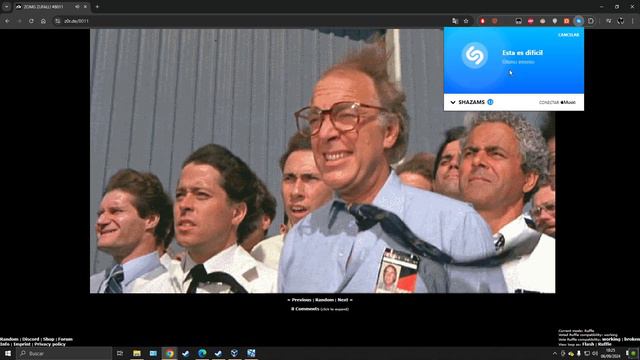This screenshot has height=360, width=640.
Task: Open the Discord footer link
Action: click(x=31, y=339)
